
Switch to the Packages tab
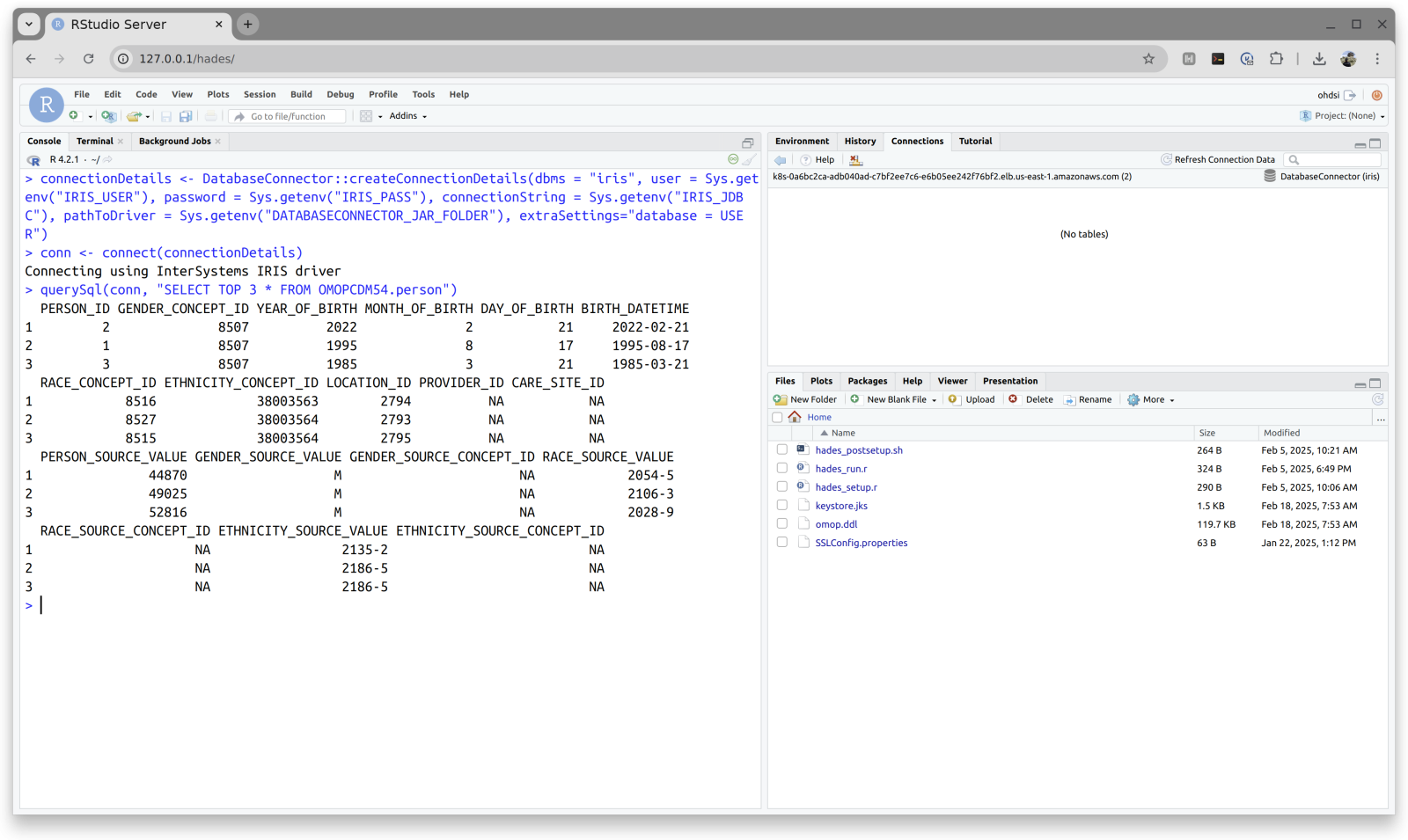(x=867, y=381)
